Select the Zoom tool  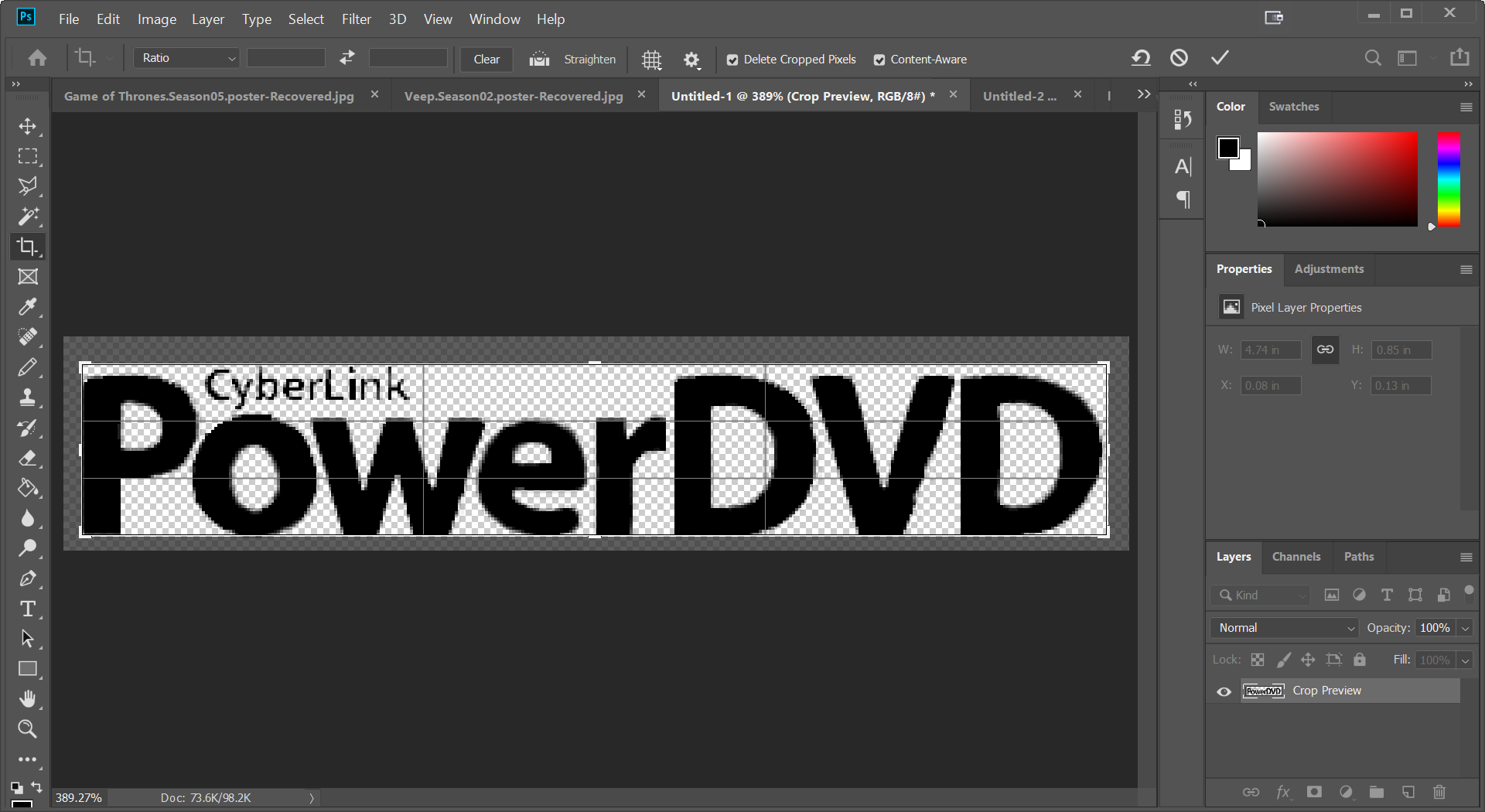pyautogui.click(x=28, y=729)
